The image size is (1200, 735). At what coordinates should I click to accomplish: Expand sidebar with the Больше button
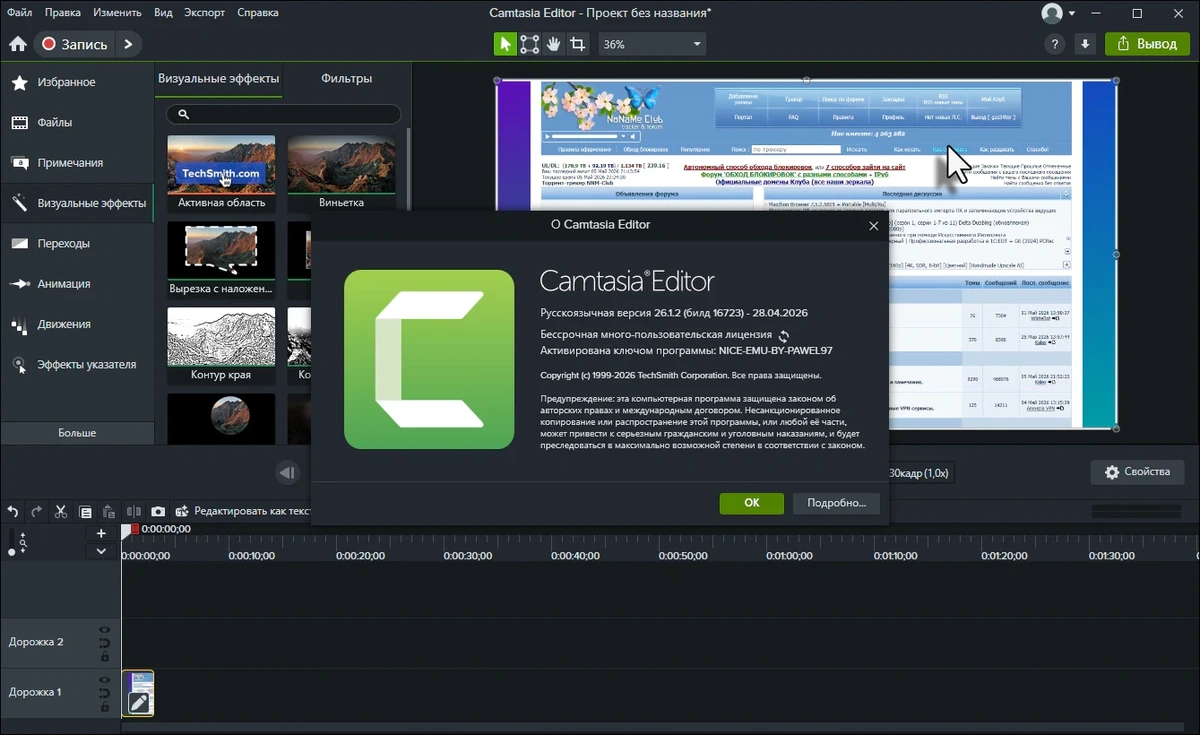(77, 433)
